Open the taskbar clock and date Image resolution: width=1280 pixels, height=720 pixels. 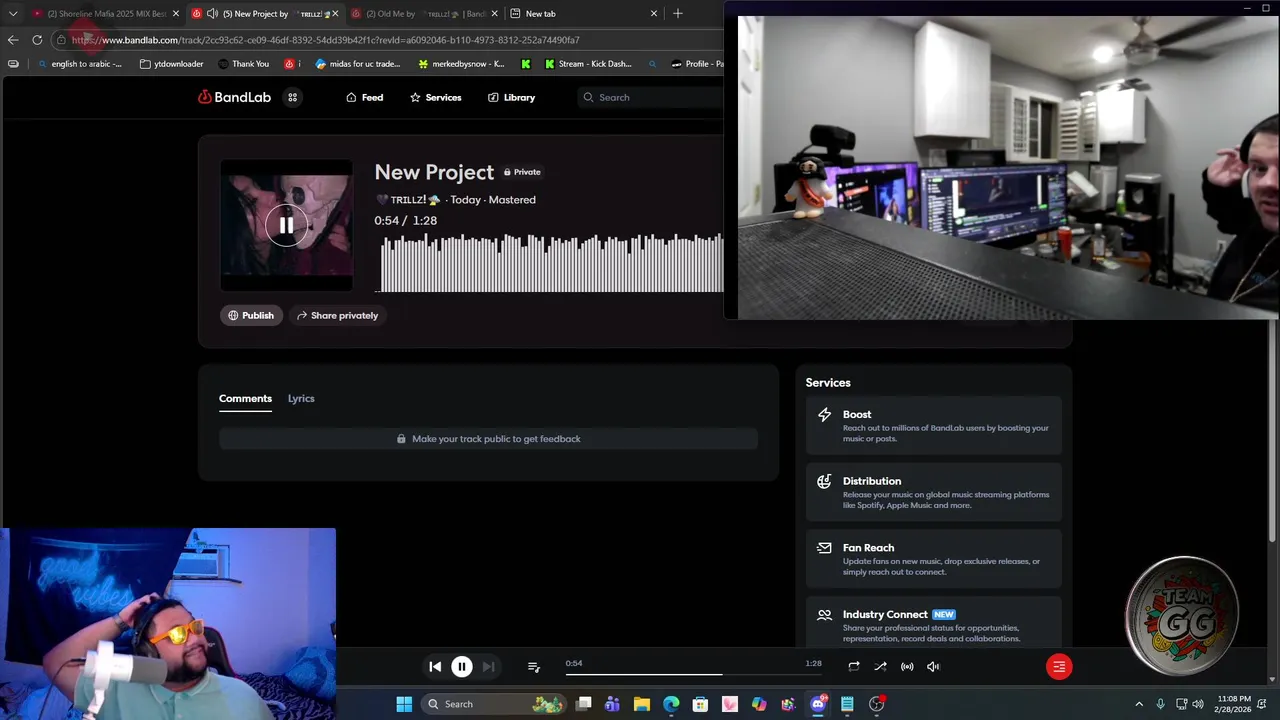[1234, 704]
